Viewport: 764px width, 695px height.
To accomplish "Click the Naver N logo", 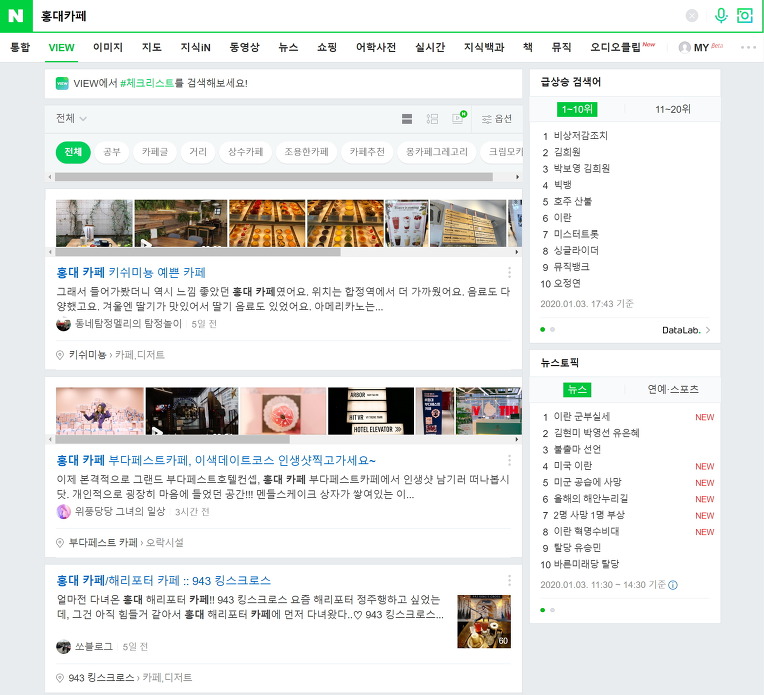I will point(16,16).
